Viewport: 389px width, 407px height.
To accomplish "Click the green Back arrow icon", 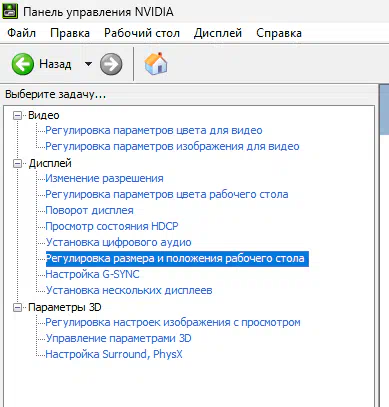I will 23,64.
